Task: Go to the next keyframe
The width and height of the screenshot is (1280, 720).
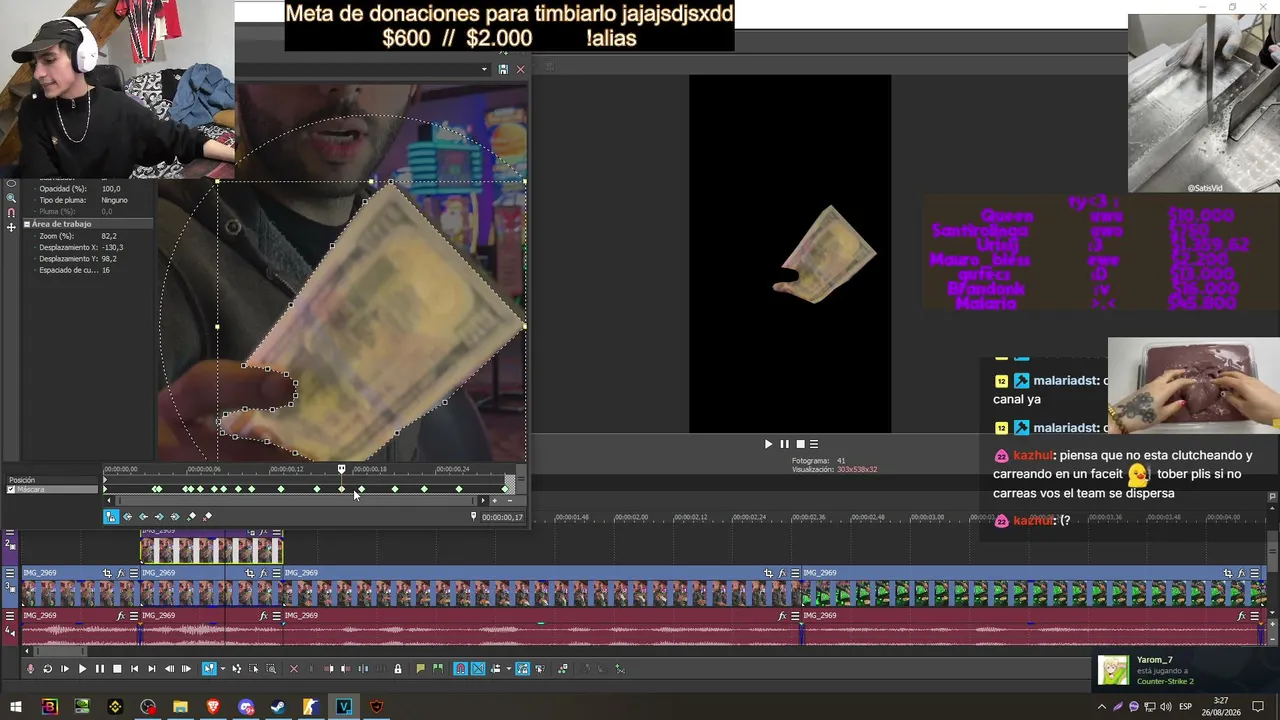Action: [x=159, y=517]
